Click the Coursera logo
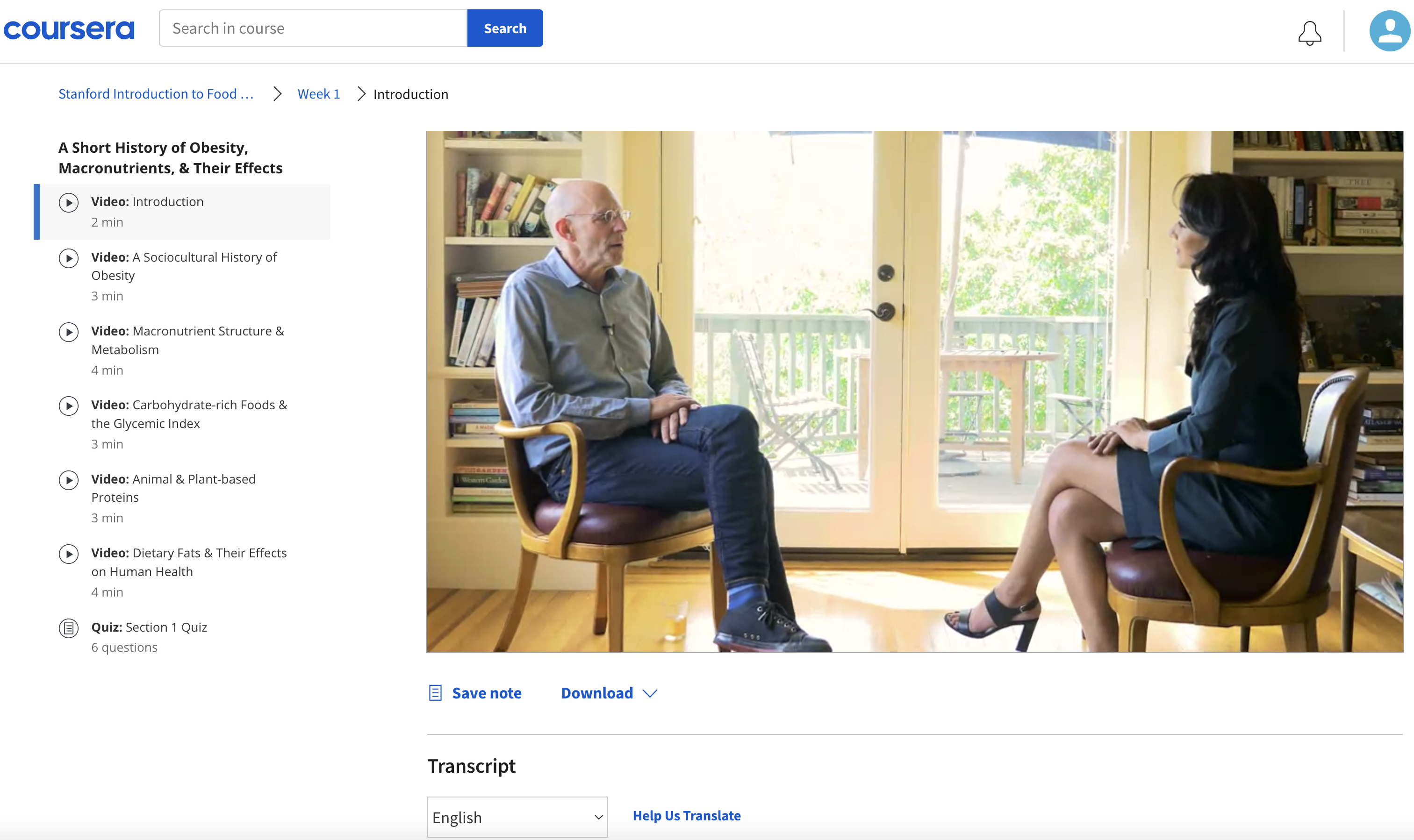This screenshot has width=1414, height=840. click(69, 29)
